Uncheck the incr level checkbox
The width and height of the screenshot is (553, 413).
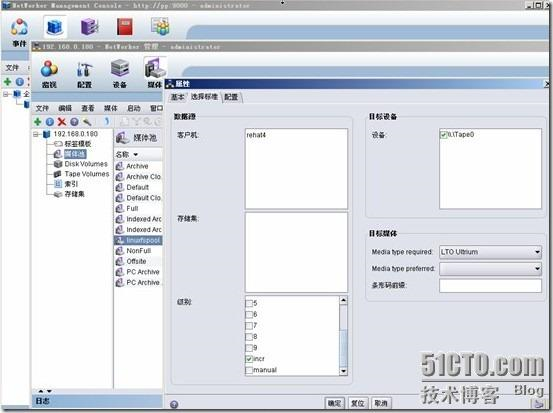pyautogui.click(x=249, y=359)
